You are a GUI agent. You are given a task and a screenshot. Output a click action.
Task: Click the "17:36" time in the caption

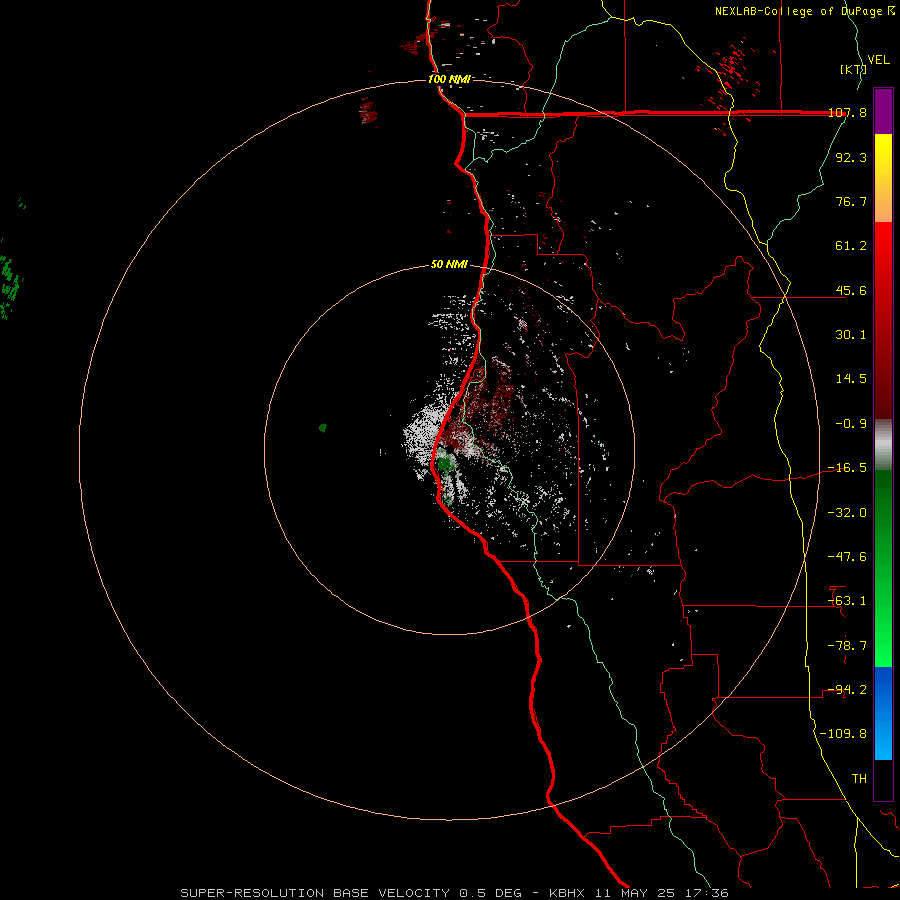click(708, 893)
